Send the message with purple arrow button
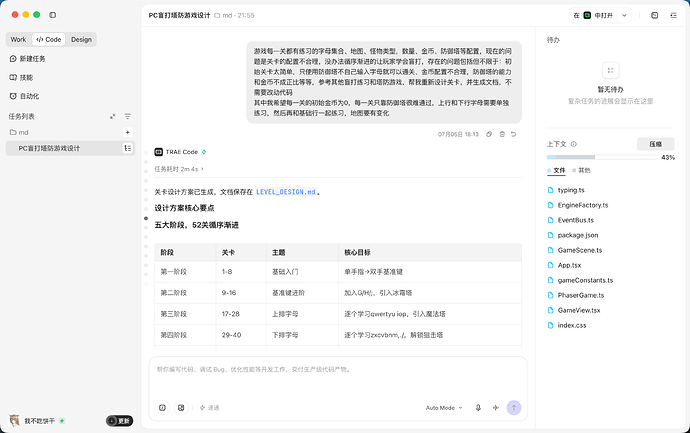 (514, 407)
